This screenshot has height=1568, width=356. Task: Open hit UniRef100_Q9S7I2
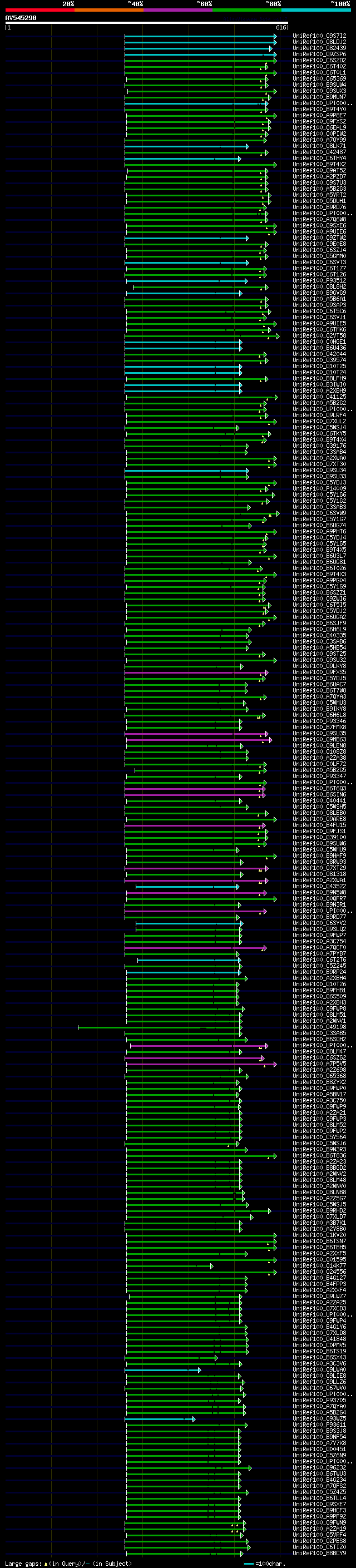point(319,36)
